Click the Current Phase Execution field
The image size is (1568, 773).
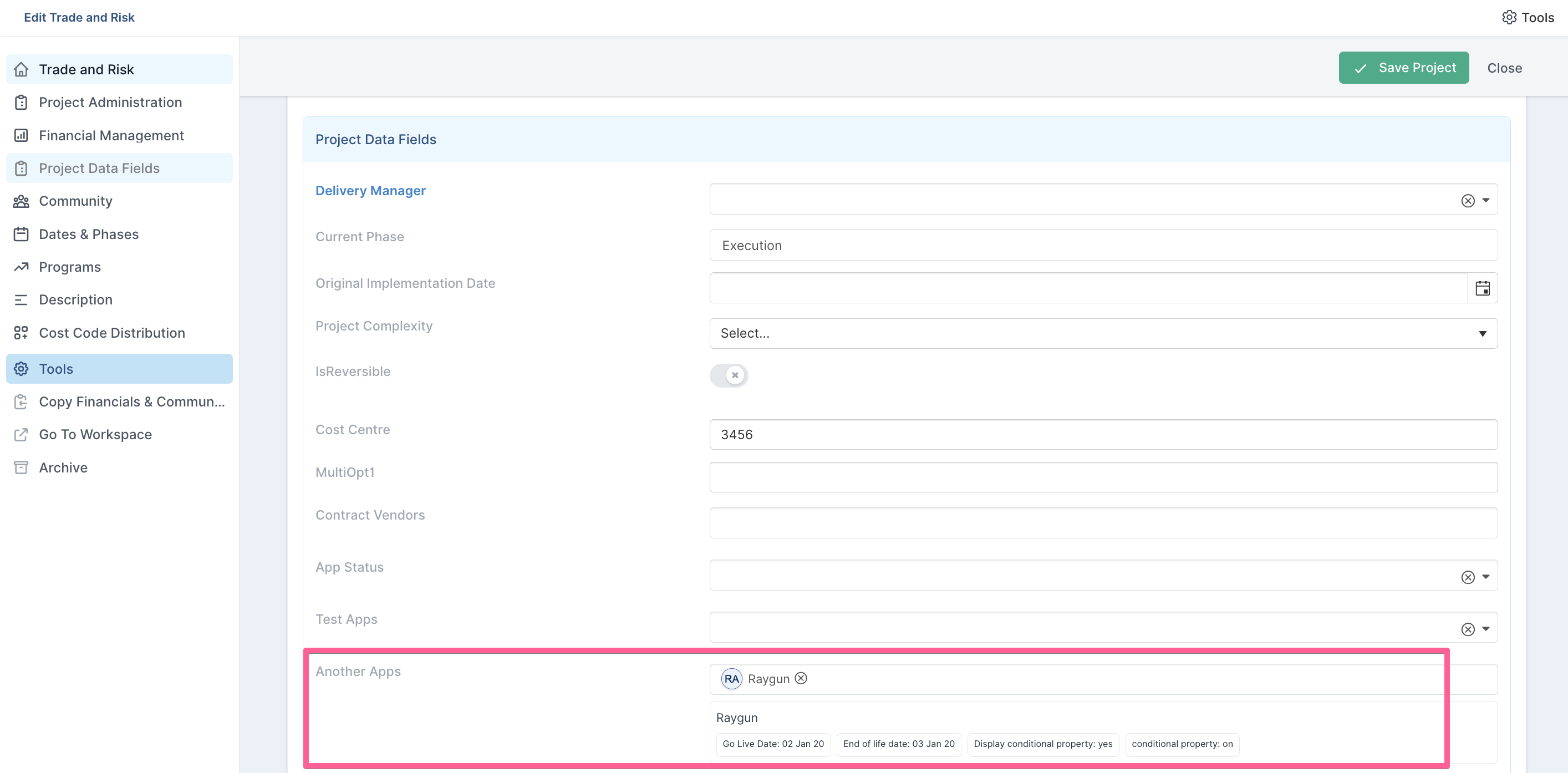coord(1103,245)
